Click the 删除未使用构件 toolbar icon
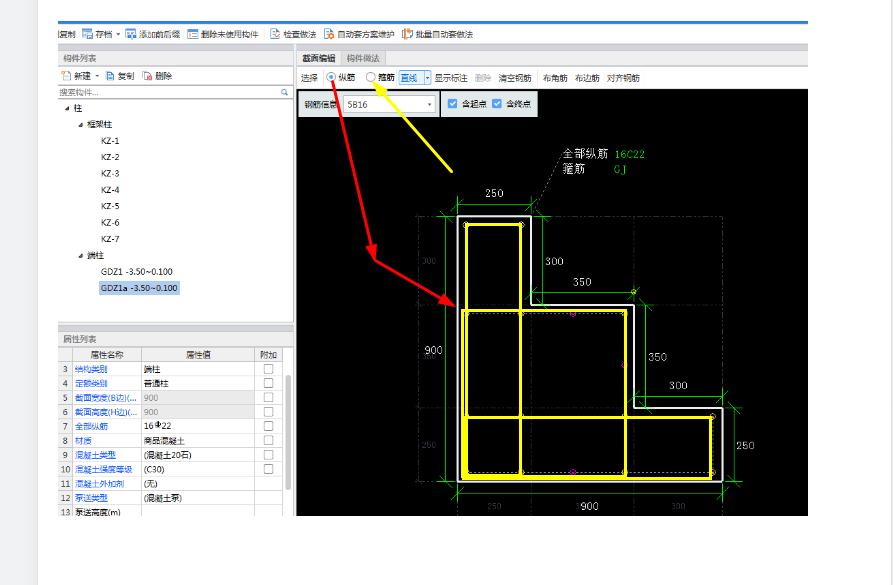893x585 pixels. click(x=192, y=34)
